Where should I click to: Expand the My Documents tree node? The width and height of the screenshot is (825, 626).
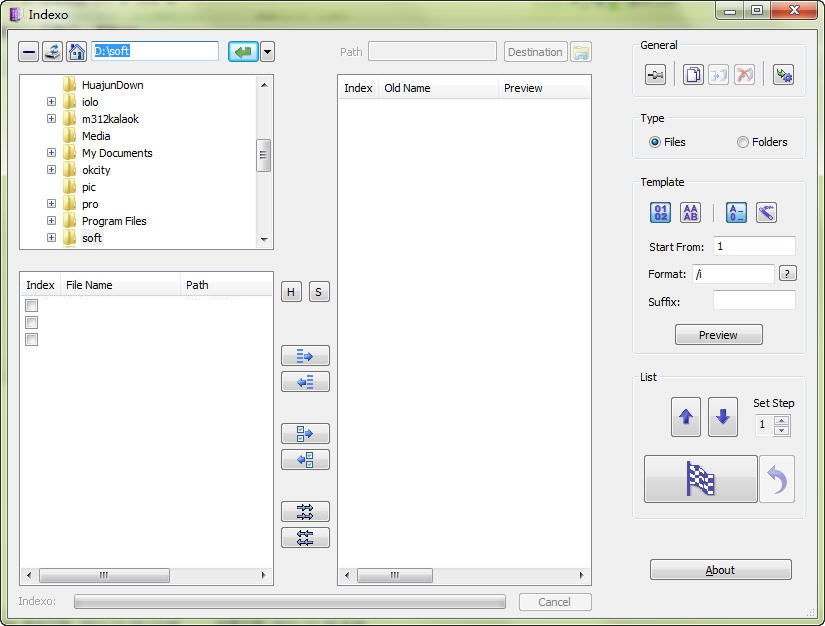[x=51, y=153]
